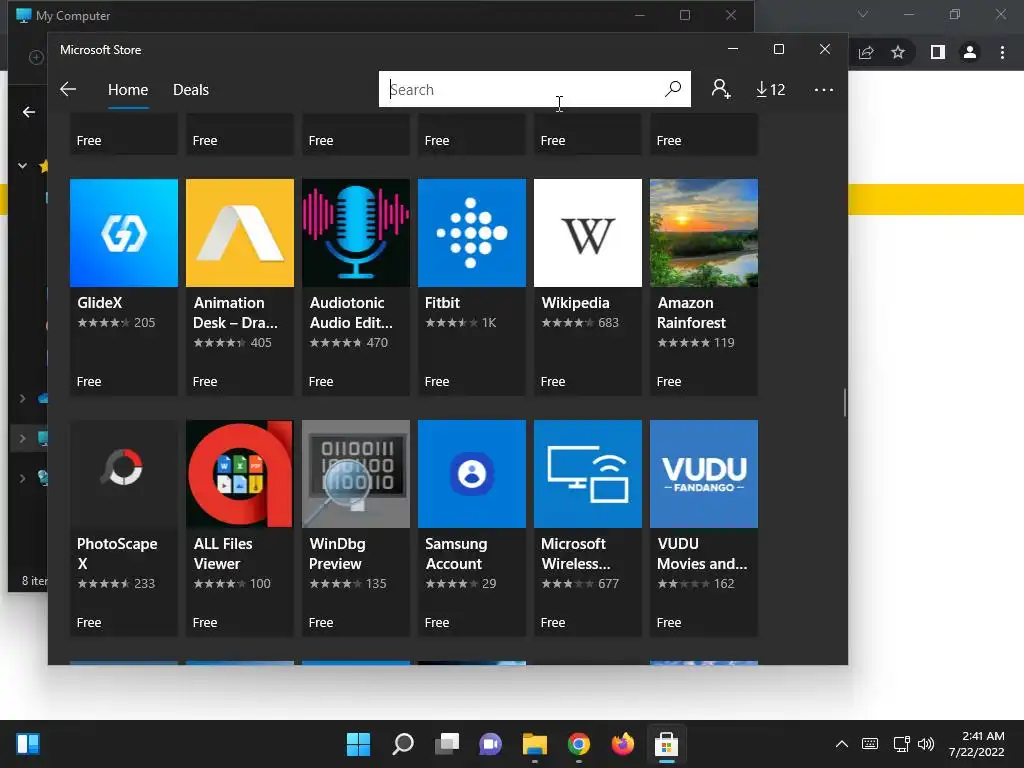The image size is (1024, 768).
Task: Click Chrome share page icon
Action: [866, 52]
